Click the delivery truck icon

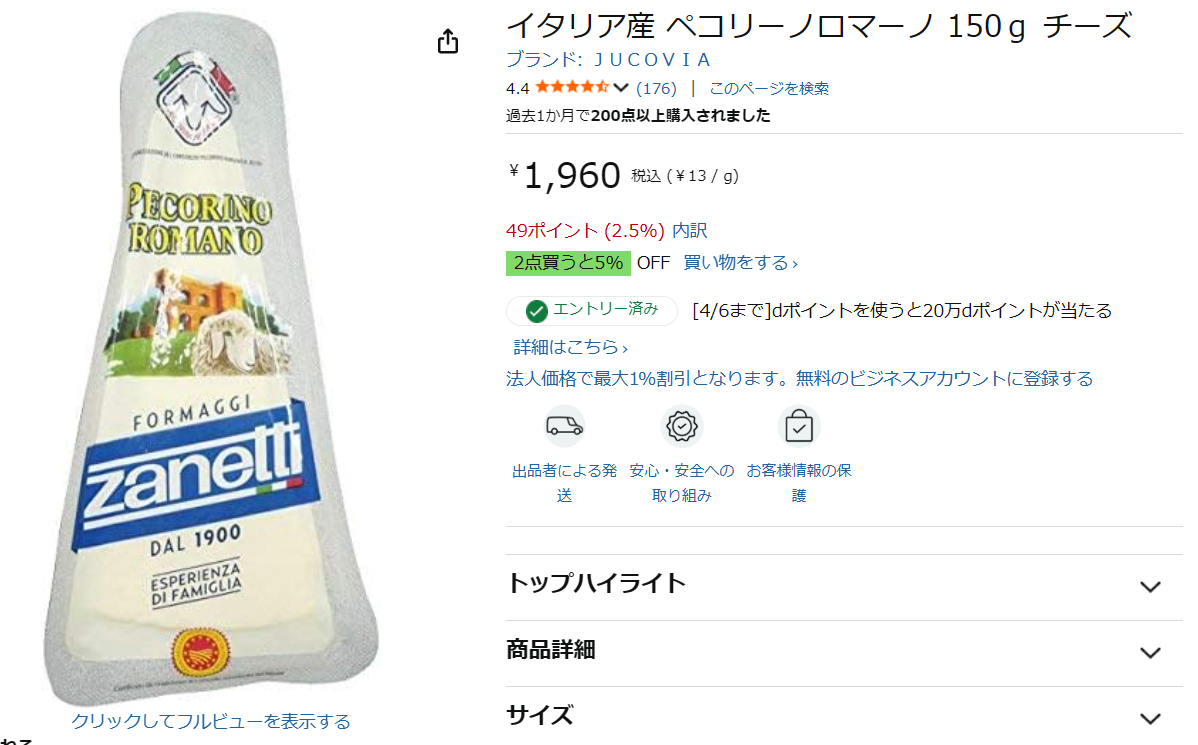564,427
